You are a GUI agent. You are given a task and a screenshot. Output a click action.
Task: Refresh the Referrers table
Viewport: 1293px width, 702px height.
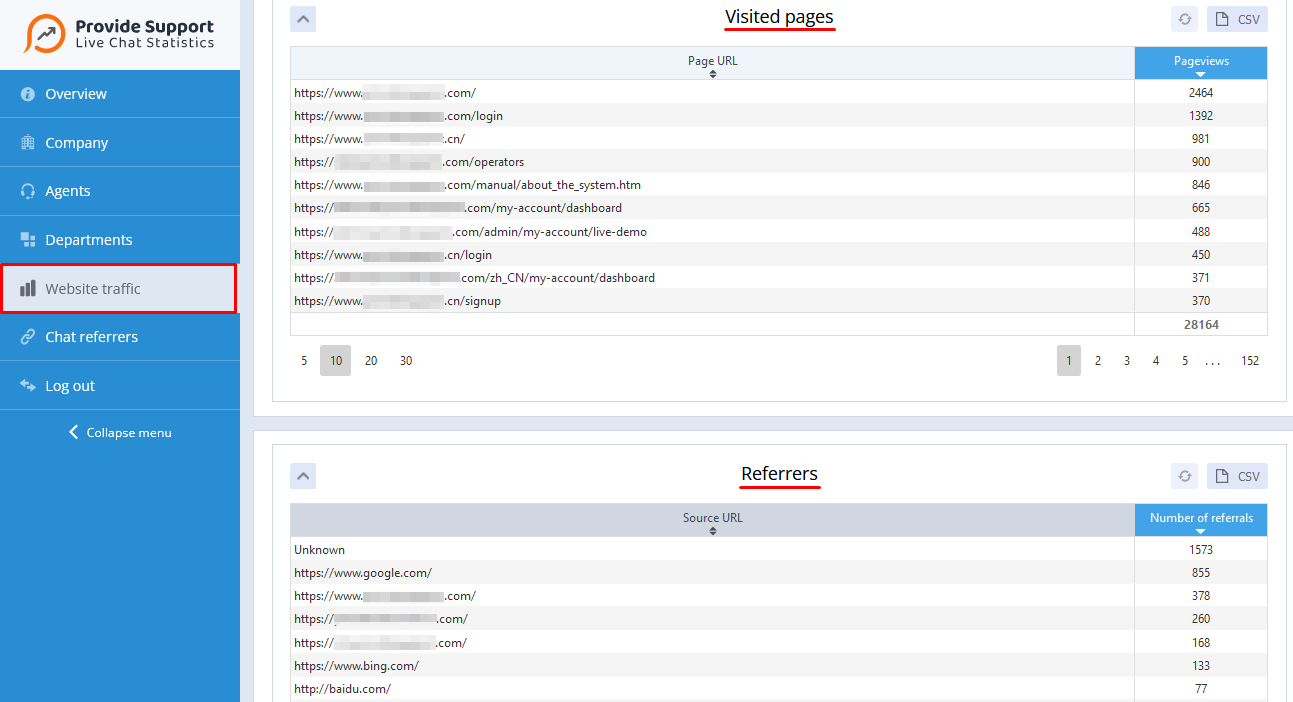(x=1184, y=475)
